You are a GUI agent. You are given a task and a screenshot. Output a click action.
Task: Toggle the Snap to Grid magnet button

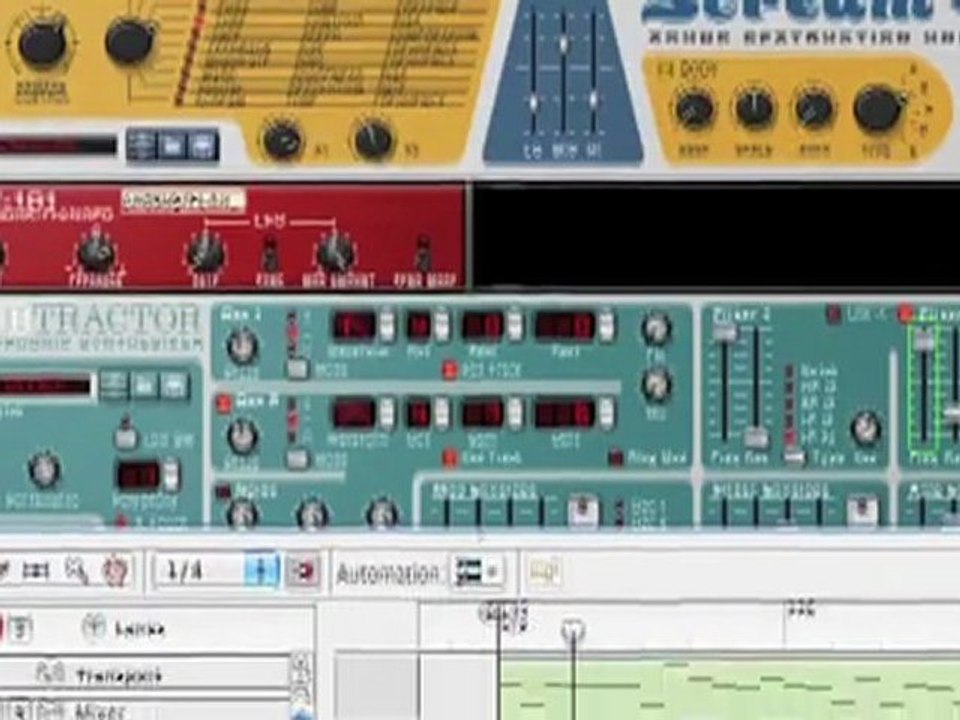304,571
